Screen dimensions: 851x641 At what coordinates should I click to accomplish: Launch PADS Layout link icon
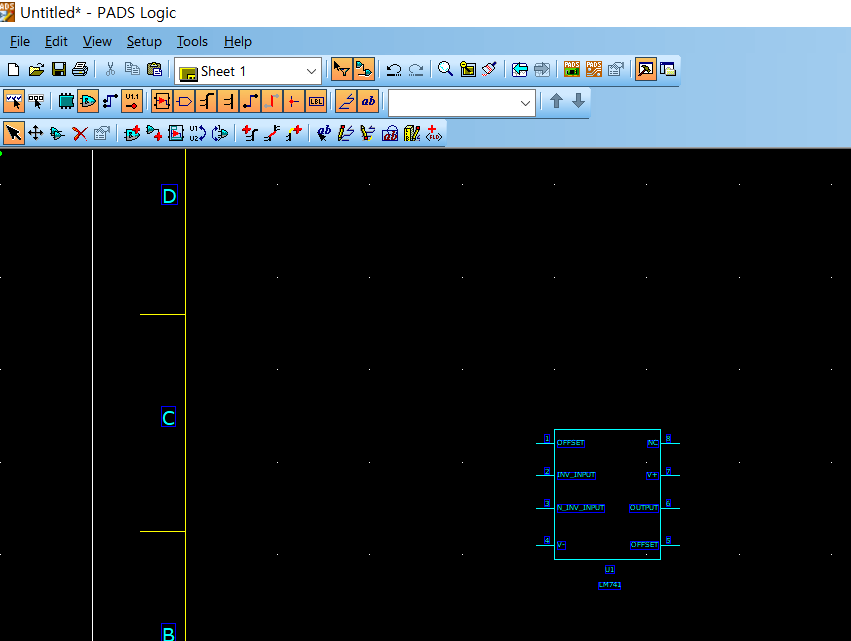coord(571,69)
